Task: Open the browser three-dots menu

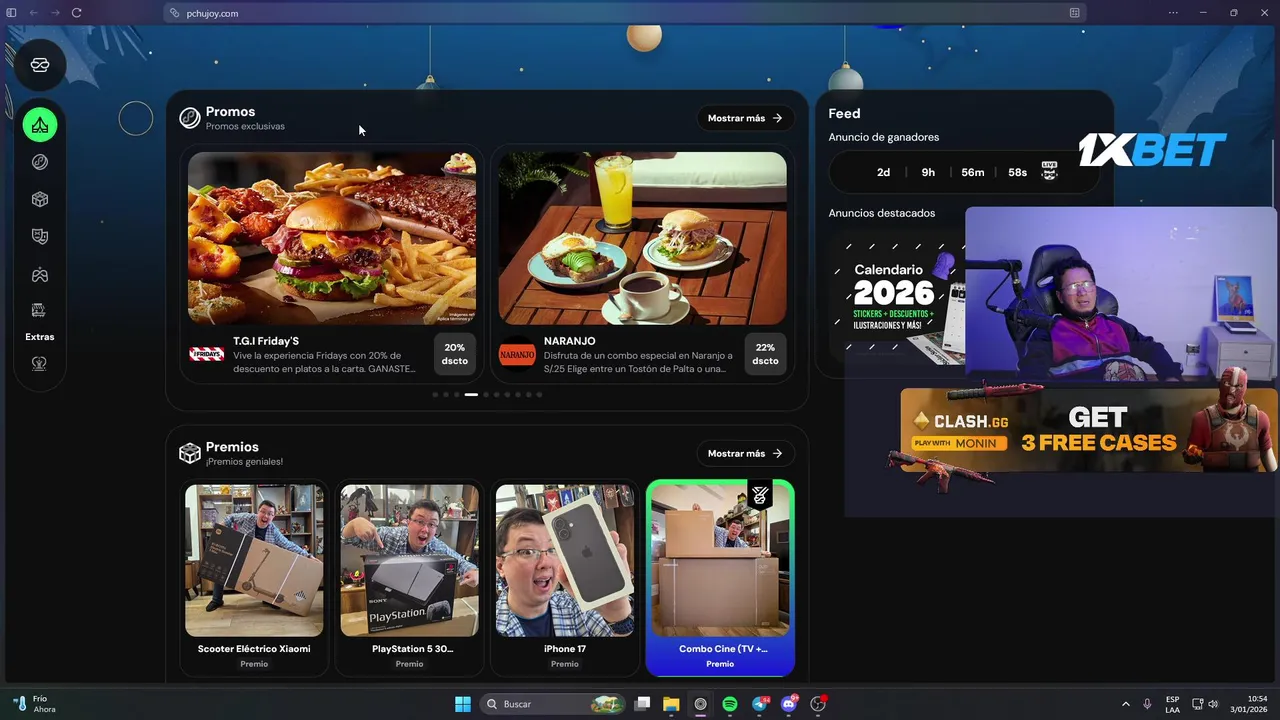Action: click(1174, 13)
